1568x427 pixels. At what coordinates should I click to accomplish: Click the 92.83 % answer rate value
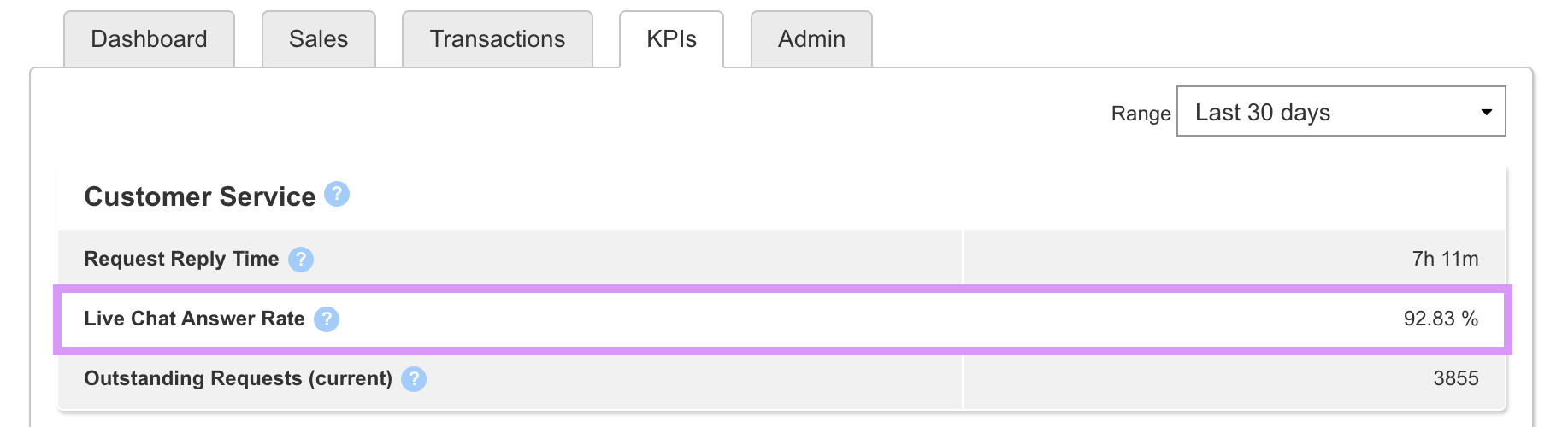[x=1441, y=319]
